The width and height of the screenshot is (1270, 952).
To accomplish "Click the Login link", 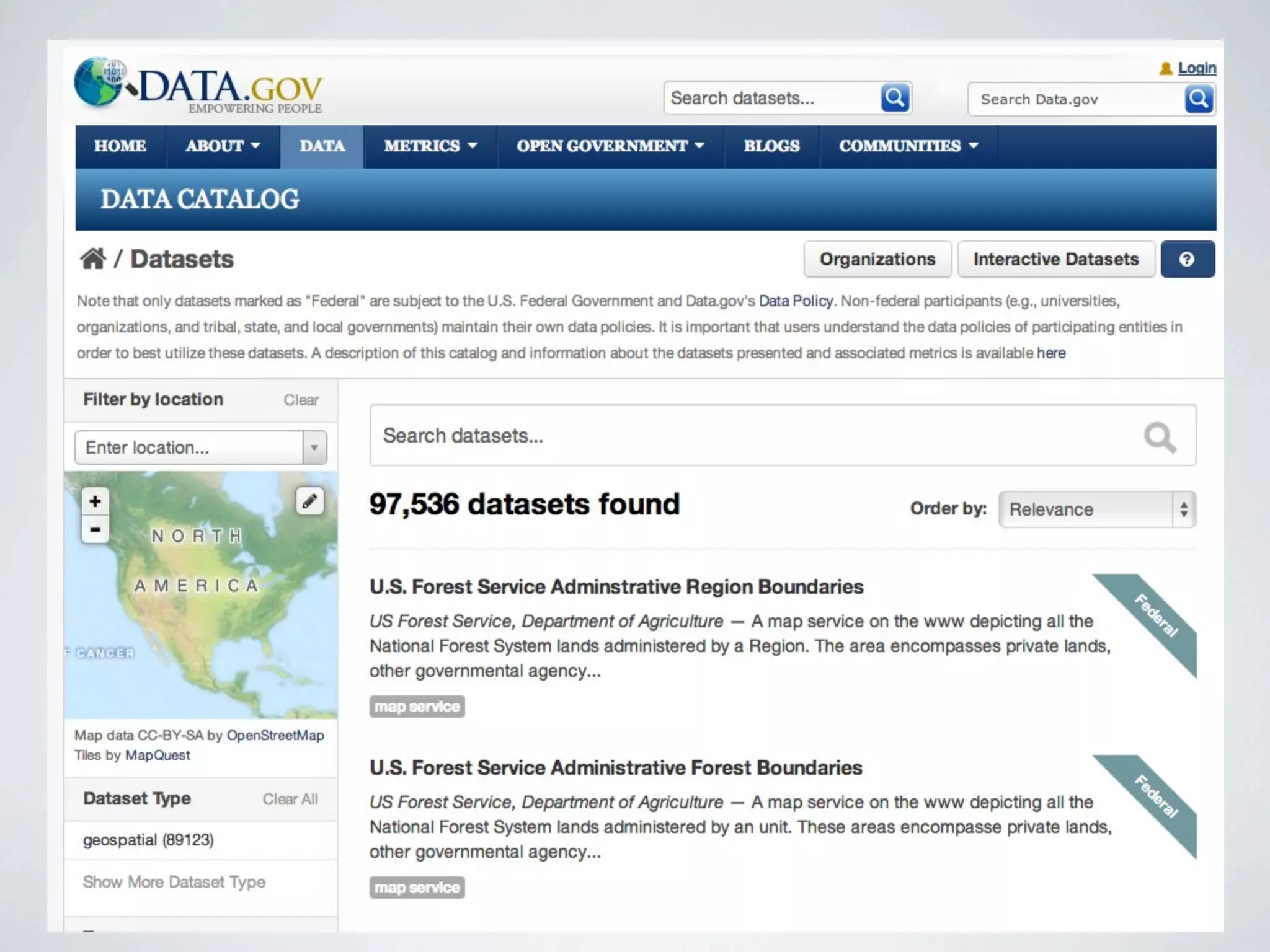I will pos(1196,68).
